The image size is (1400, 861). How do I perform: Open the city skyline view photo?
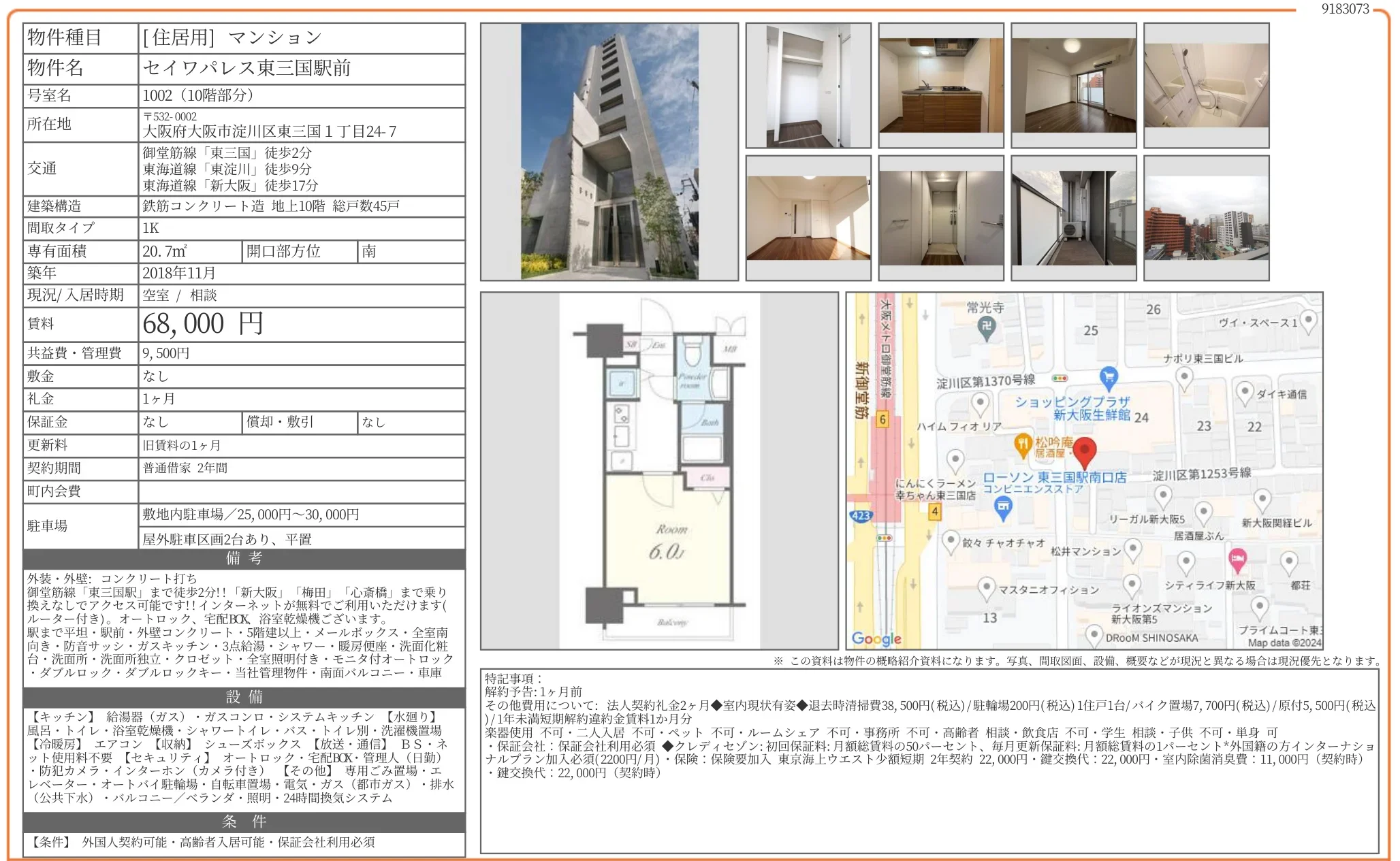click(x=1206, y=218)
